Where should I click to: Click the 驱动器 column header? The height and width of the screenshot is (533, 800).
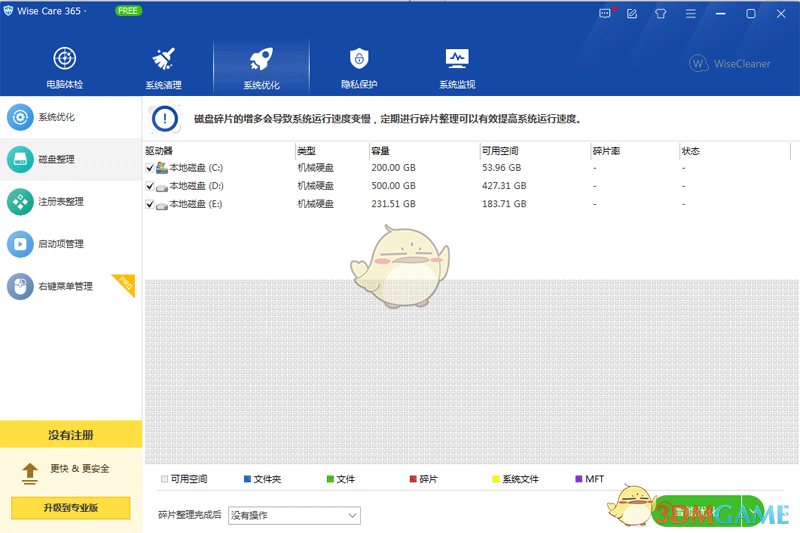point(159,151)
